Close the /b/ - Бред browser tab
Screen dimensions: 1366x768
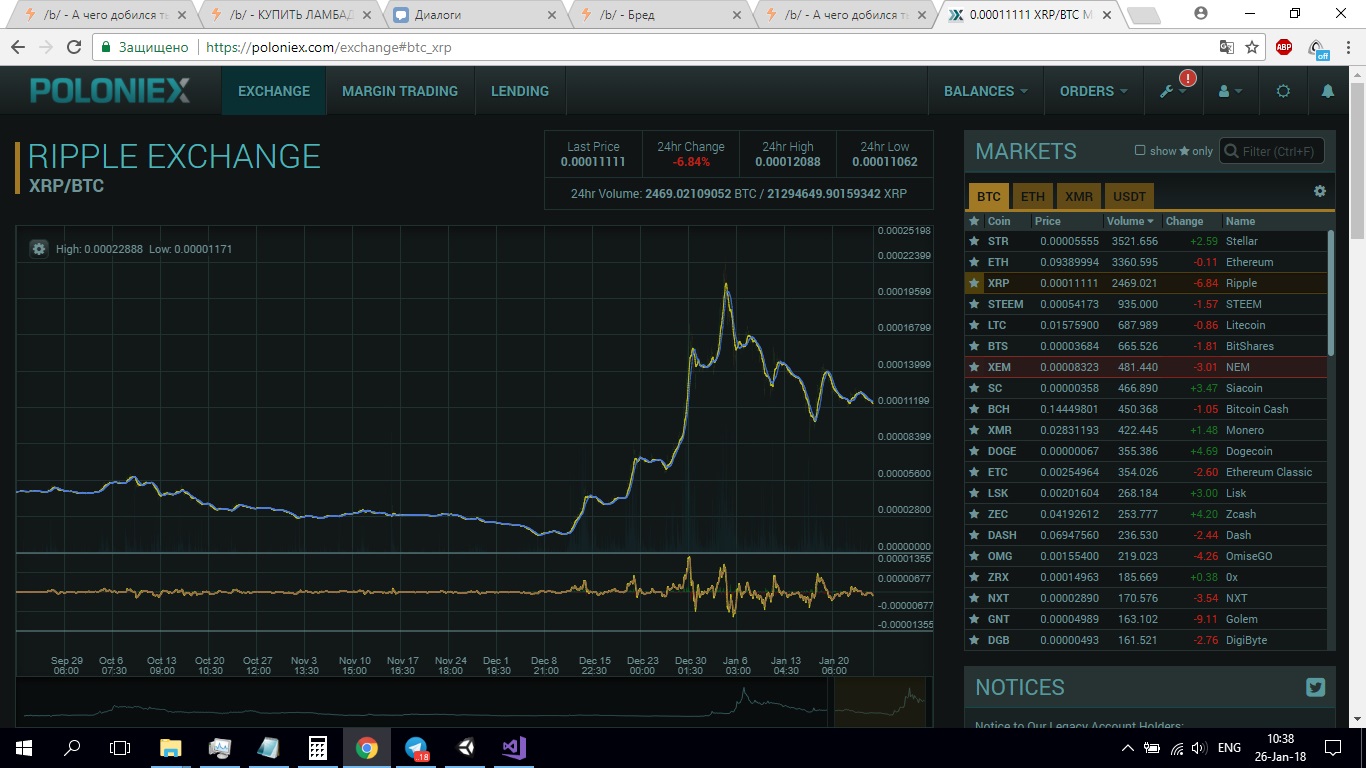click(x=737, y=15)
